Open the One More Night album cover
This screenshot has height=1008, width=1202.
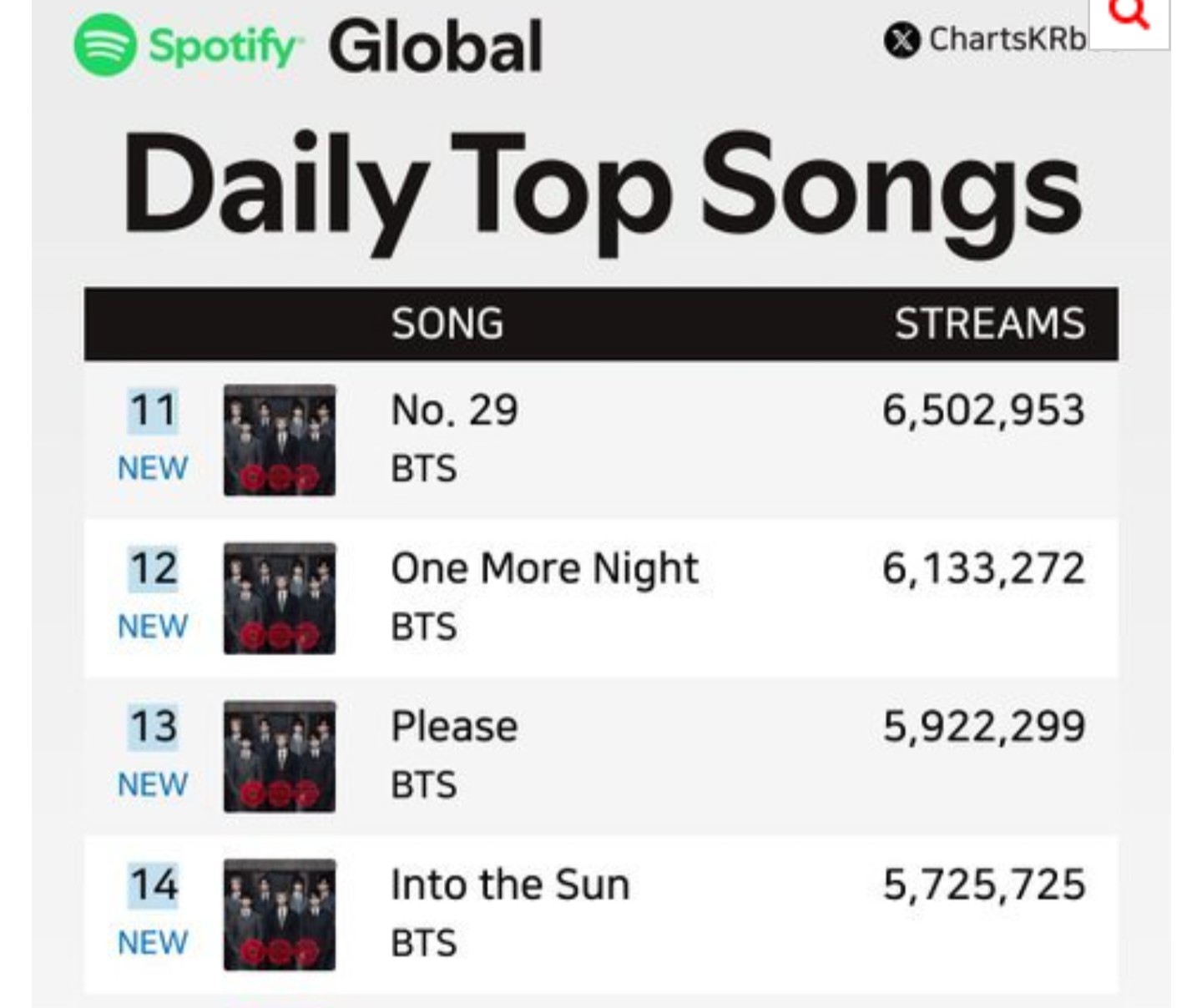pyautogui.click(x=280, y=598)
